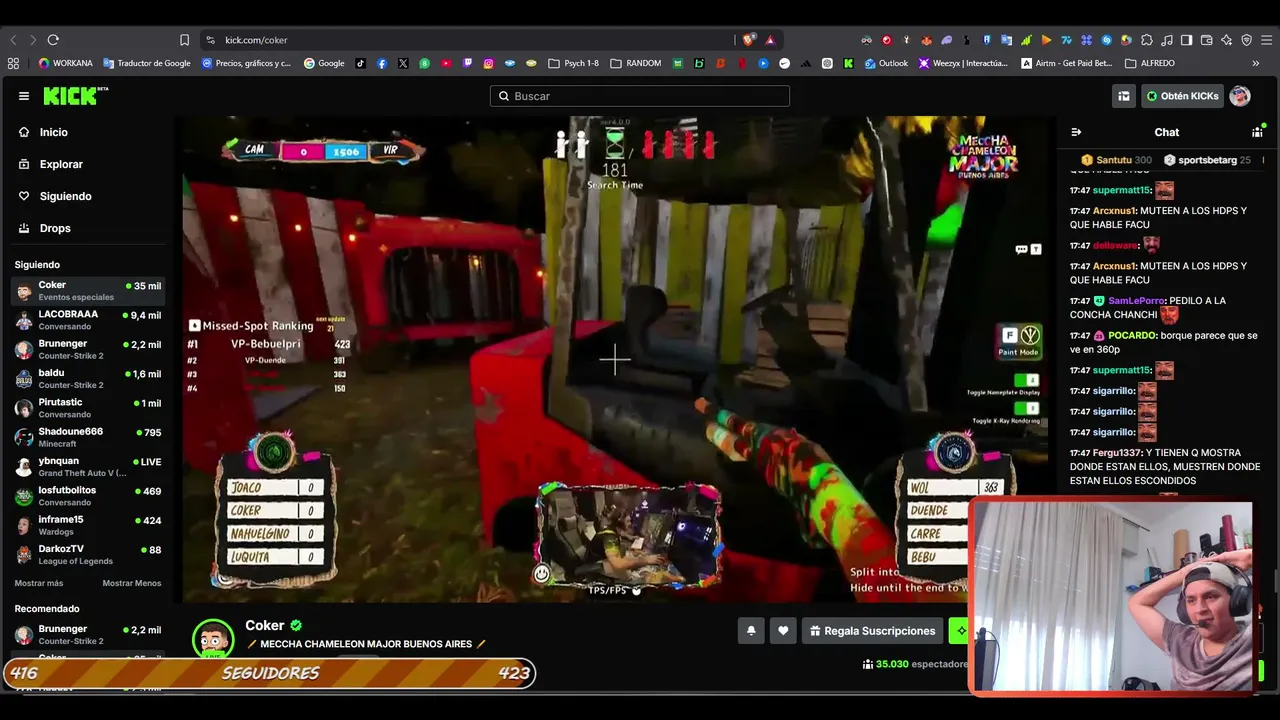Open the Kick bookmark icon in bookmarks bar
Viewport: 1280px width, 720px height.
(x=848, y=63)
